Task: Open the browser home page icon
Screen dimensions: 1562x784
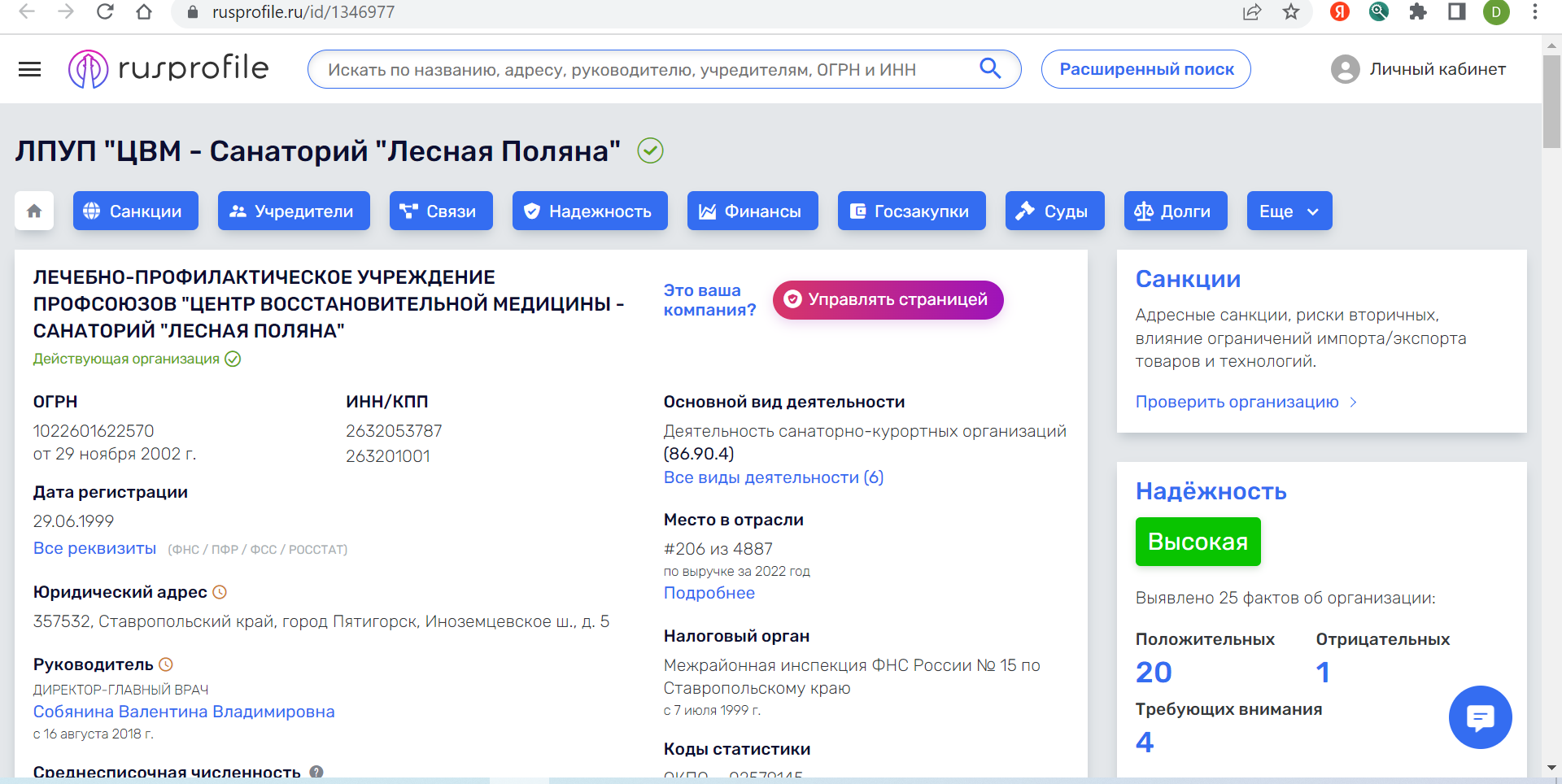Action: click(x=144, y=12)
